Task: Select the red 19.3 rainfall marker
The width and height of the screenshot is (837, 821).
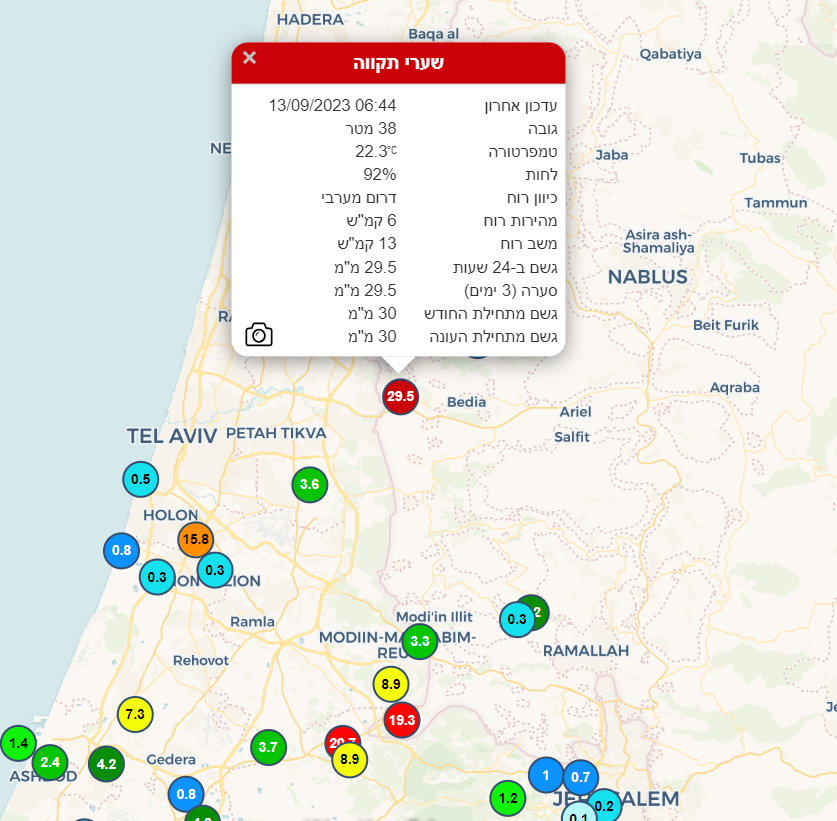Action: pos(401,719)
